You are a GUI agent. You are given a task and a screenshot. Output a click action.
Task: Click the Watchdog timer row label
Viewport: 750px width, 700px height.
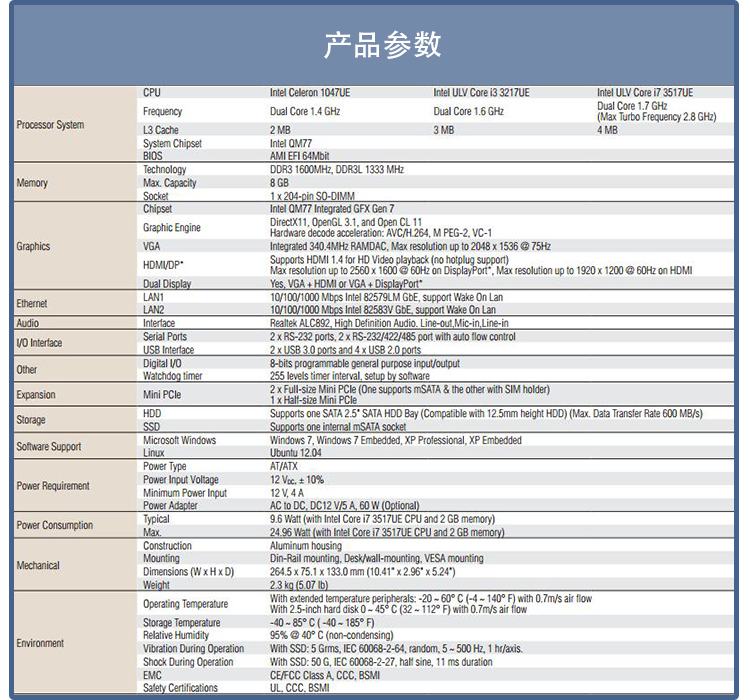[x=172, y=376]
